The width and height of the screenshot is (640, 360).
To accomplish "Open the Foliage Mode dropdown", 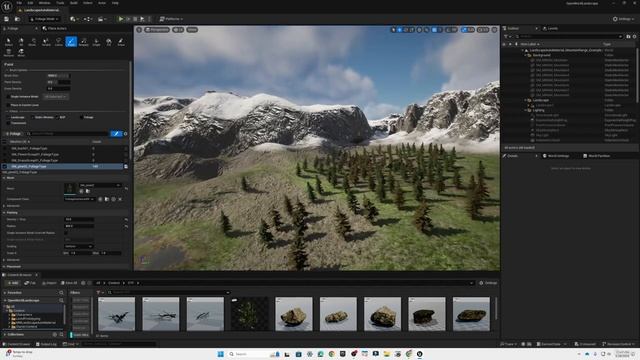I will click(x=45, y=19).
